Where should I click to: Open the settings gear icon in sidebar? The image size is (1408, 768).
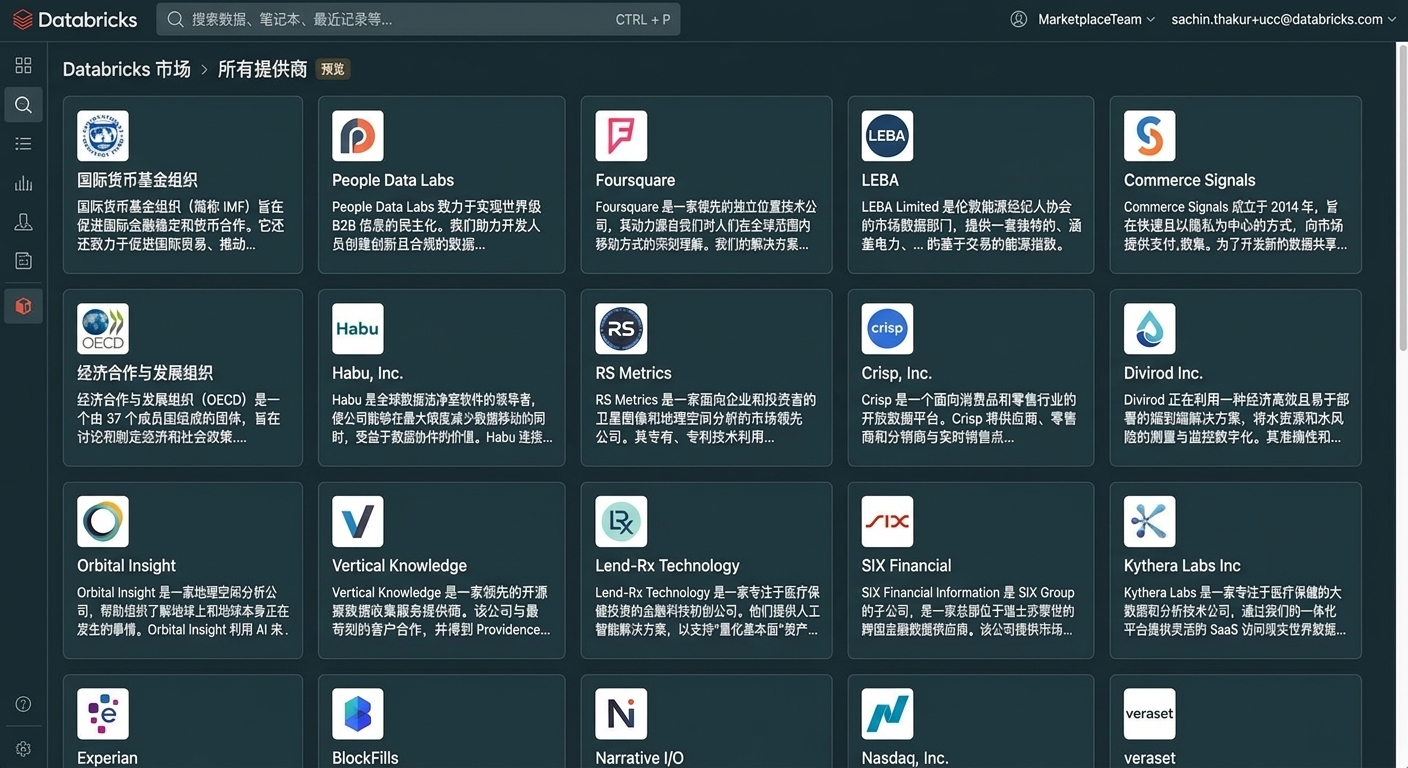23,749
